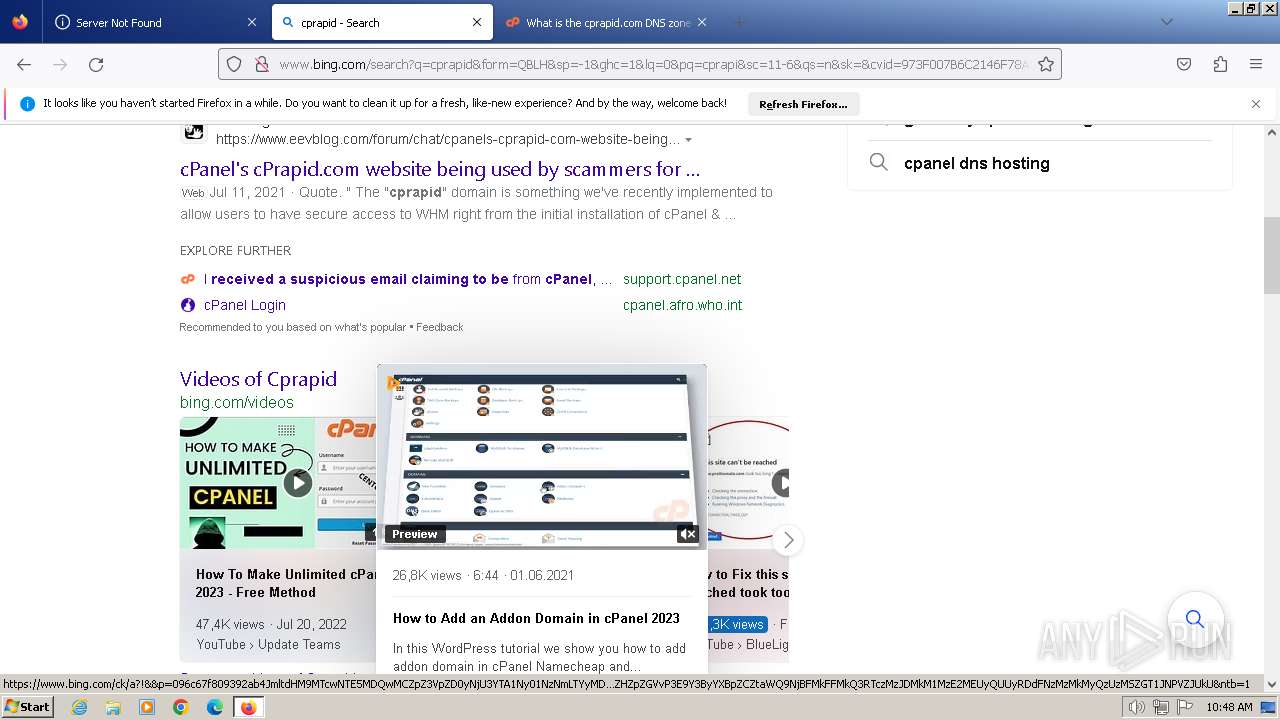This screenshot has width=1280, height=720.
Task: Reload the page with the refresh icon
Action: [96, 64]
